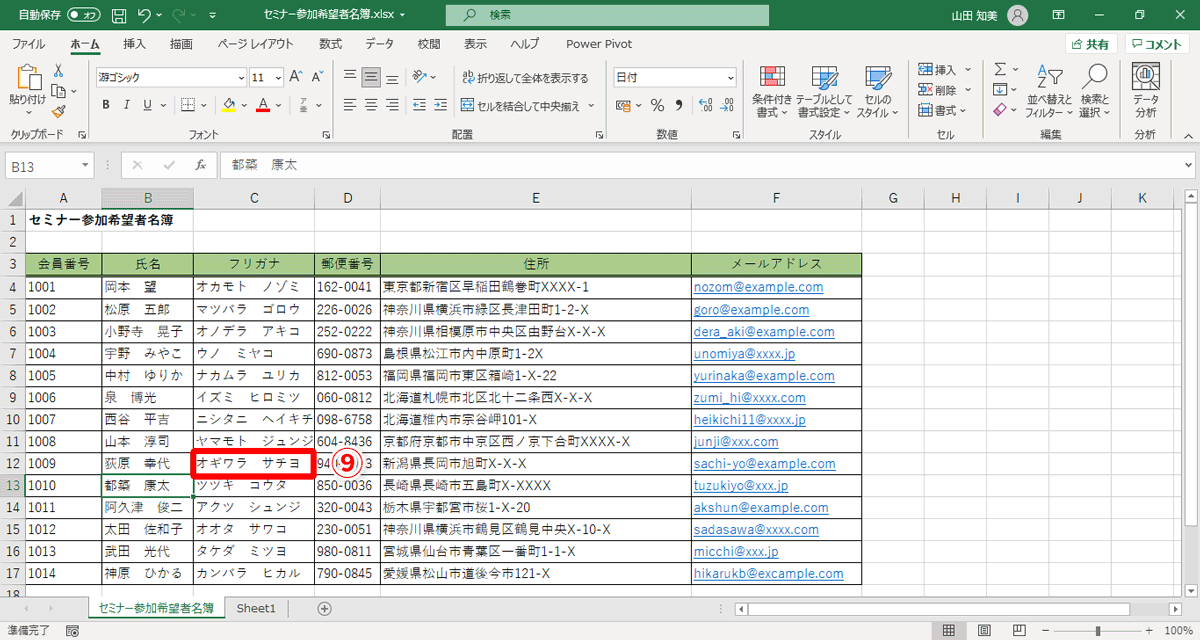The height and width of the screenshot is (640, 1200).
Task: Toggle Middle Align button
Action: [372, 76]
